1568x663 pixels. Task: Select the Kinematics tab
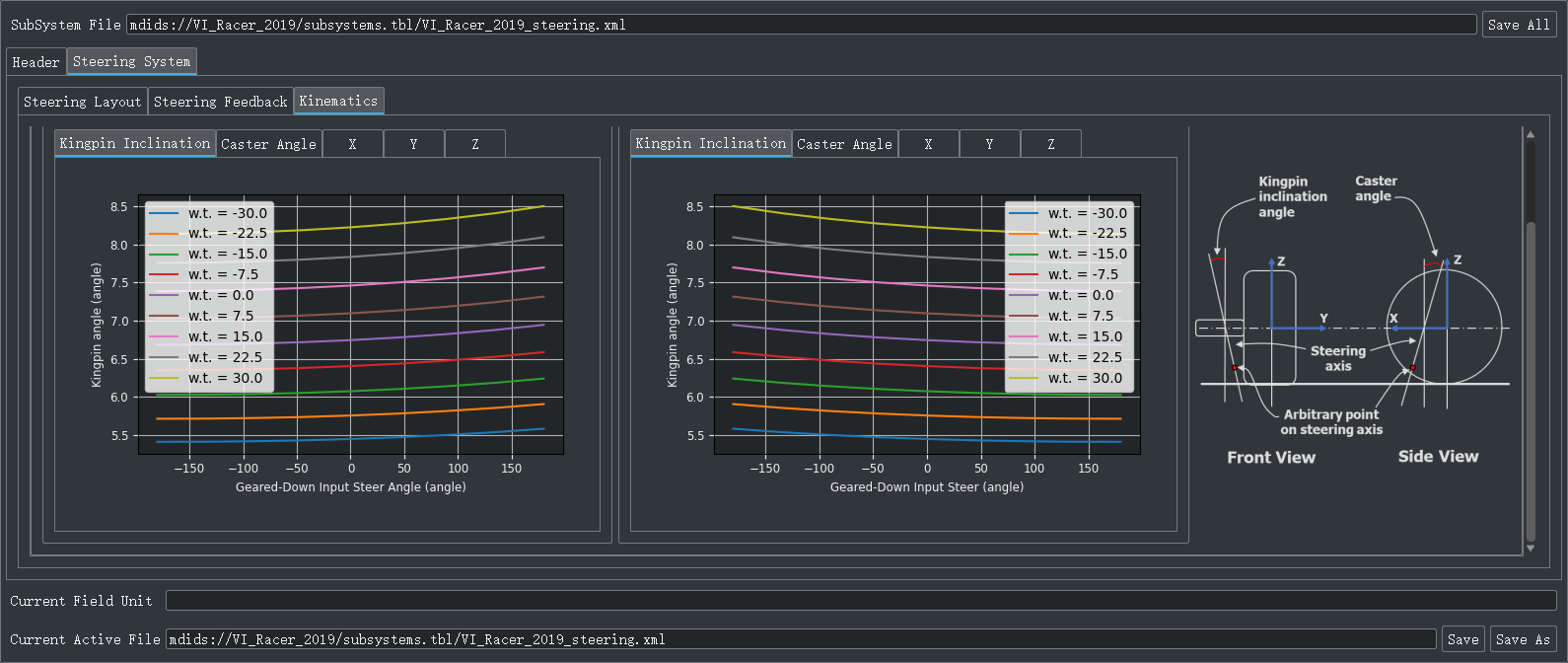tap(338, 101)
